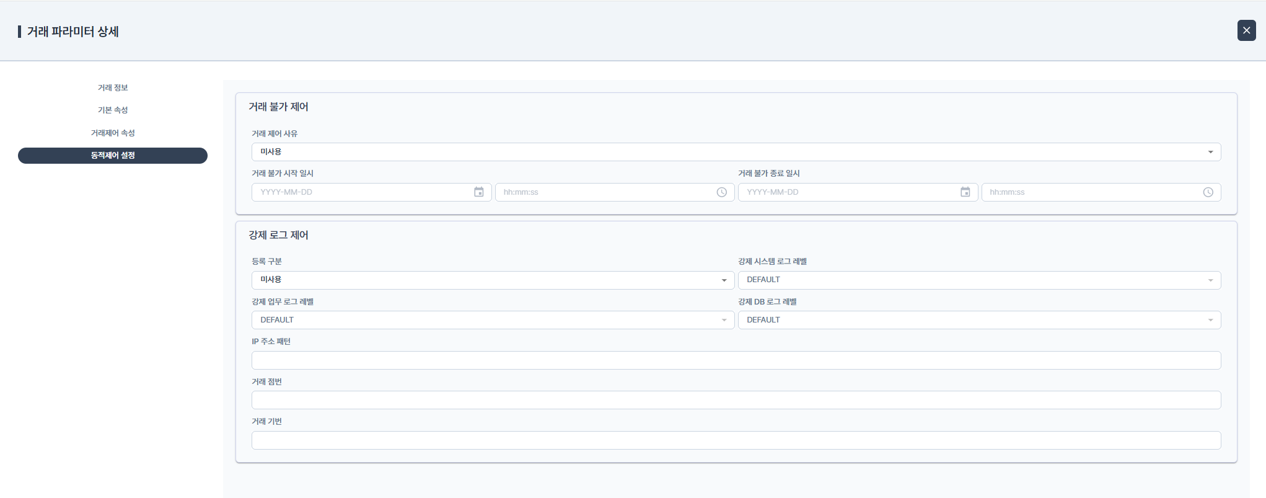The image size is (1266, 498).
Task: Select the 동적제어 설정 section
Action: [113, 155]
